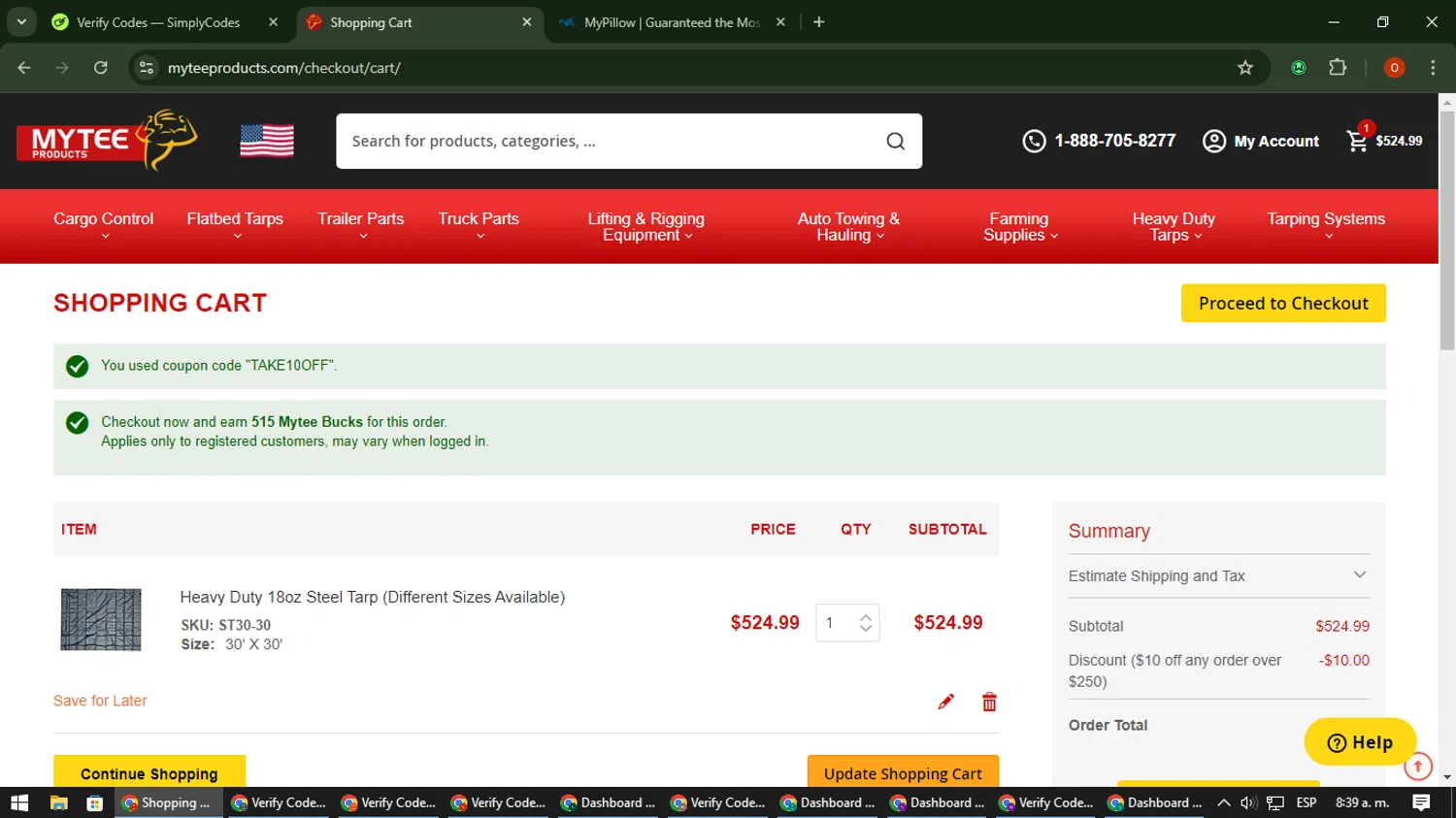Open a new browser tab
The image size is (1456, 818).
pyautogui.click(x=819, y=22)
